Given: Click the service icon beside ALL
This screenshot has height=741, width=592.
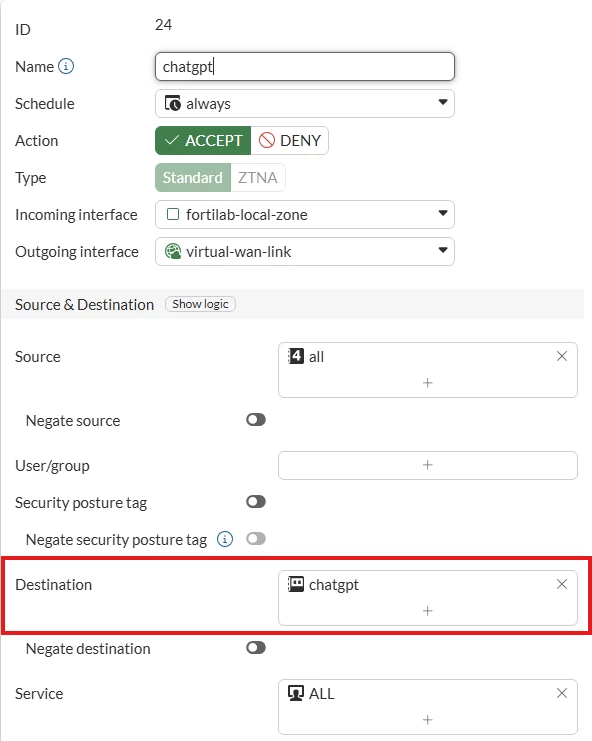Looking at the screenshot, I should [296, 693].
